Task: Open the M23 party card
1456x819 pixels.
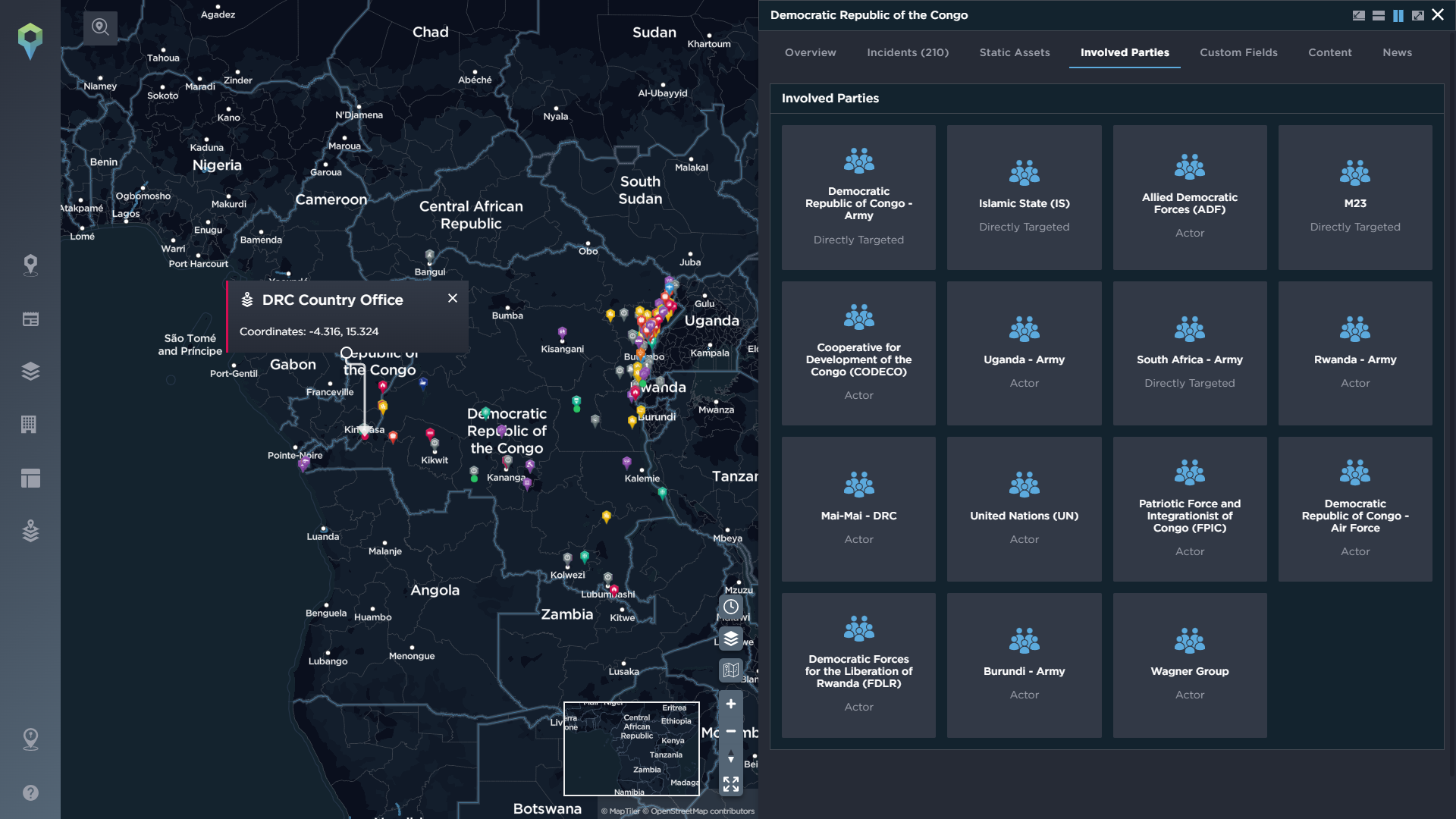Action: (1355, 197)
